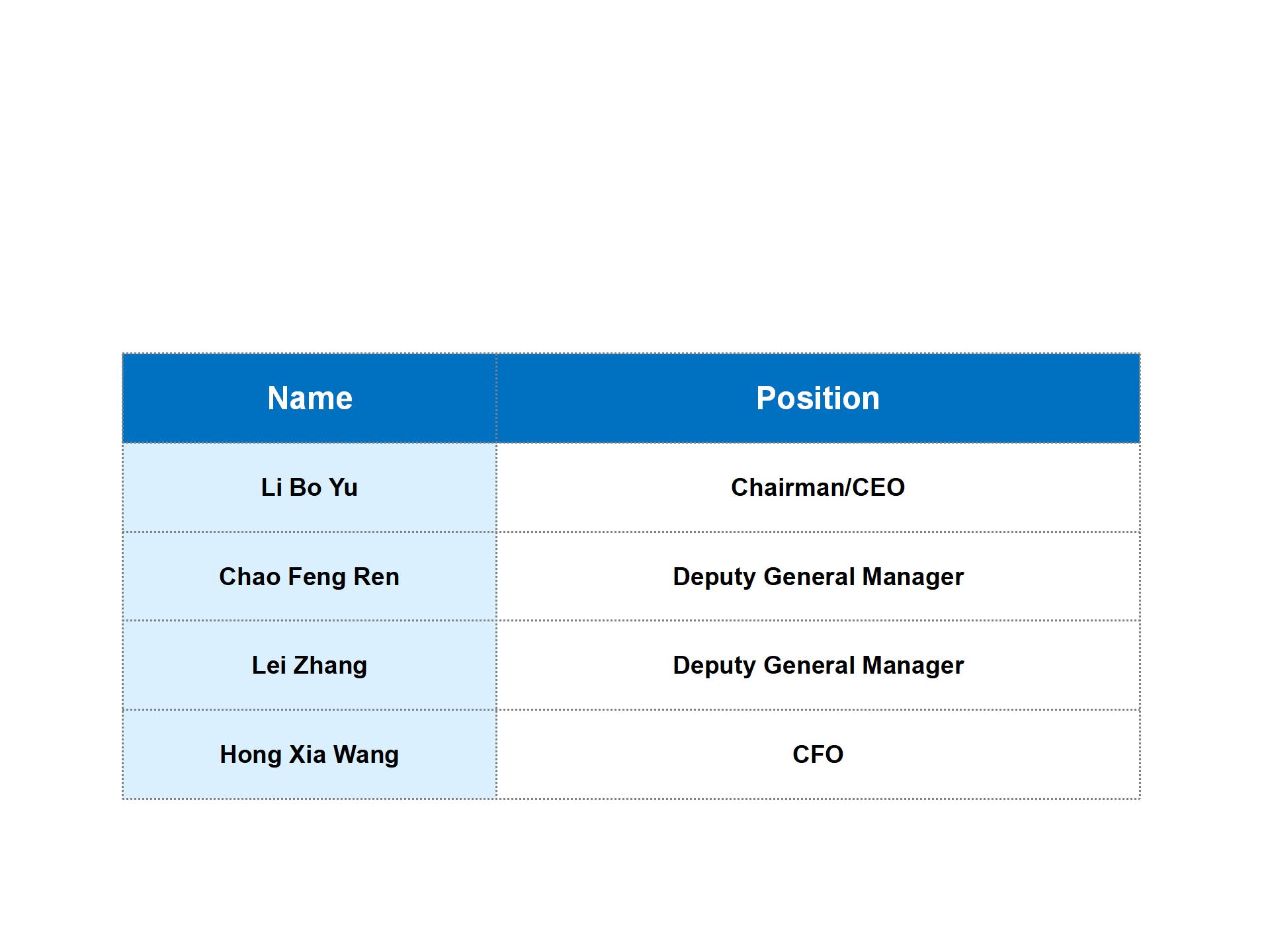The width and height of the screenshot is (1270, 952).
Task: Click the "Name" header cell
Action: click(310, 398)
